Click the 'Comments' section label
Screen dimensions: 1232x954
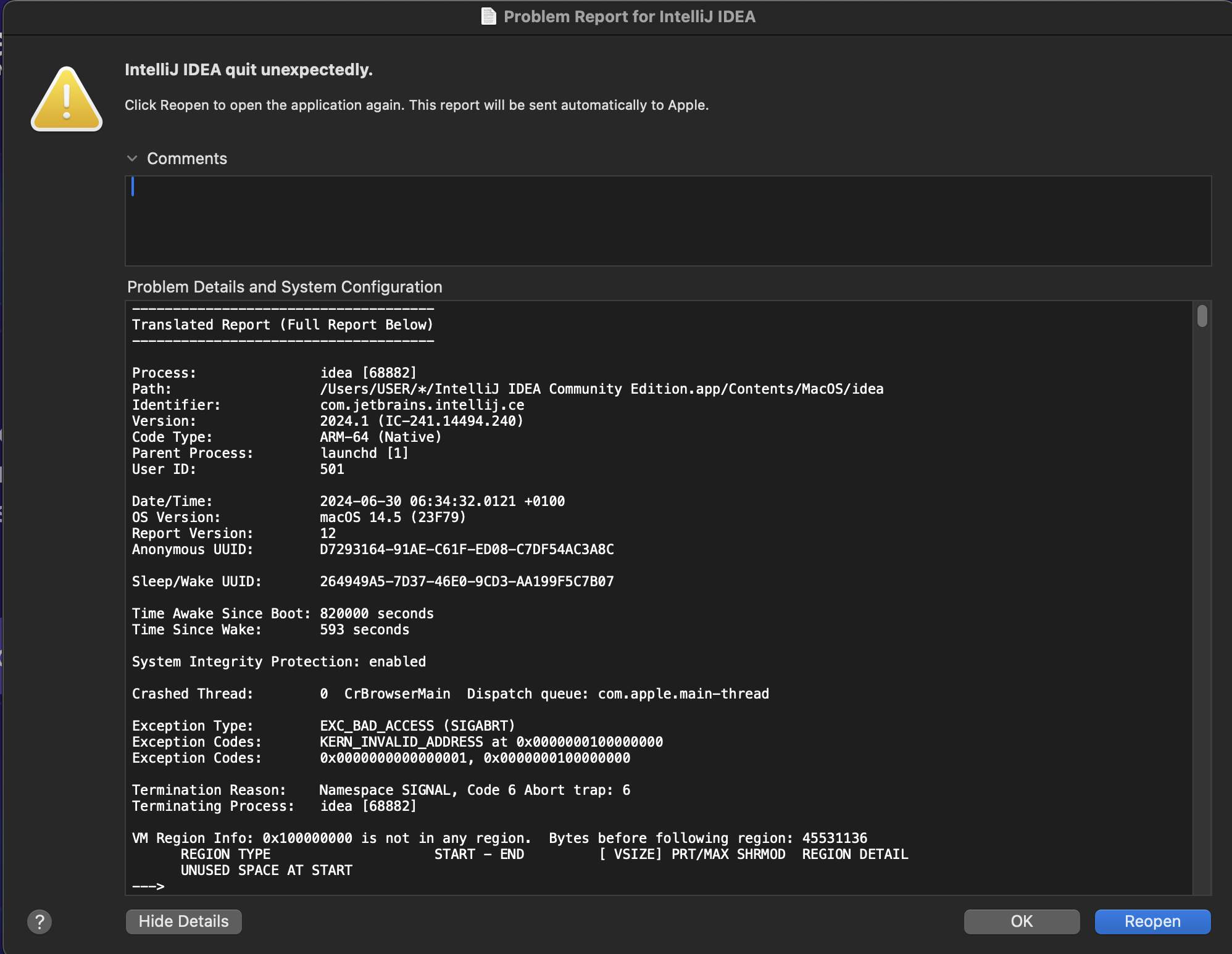187,159
